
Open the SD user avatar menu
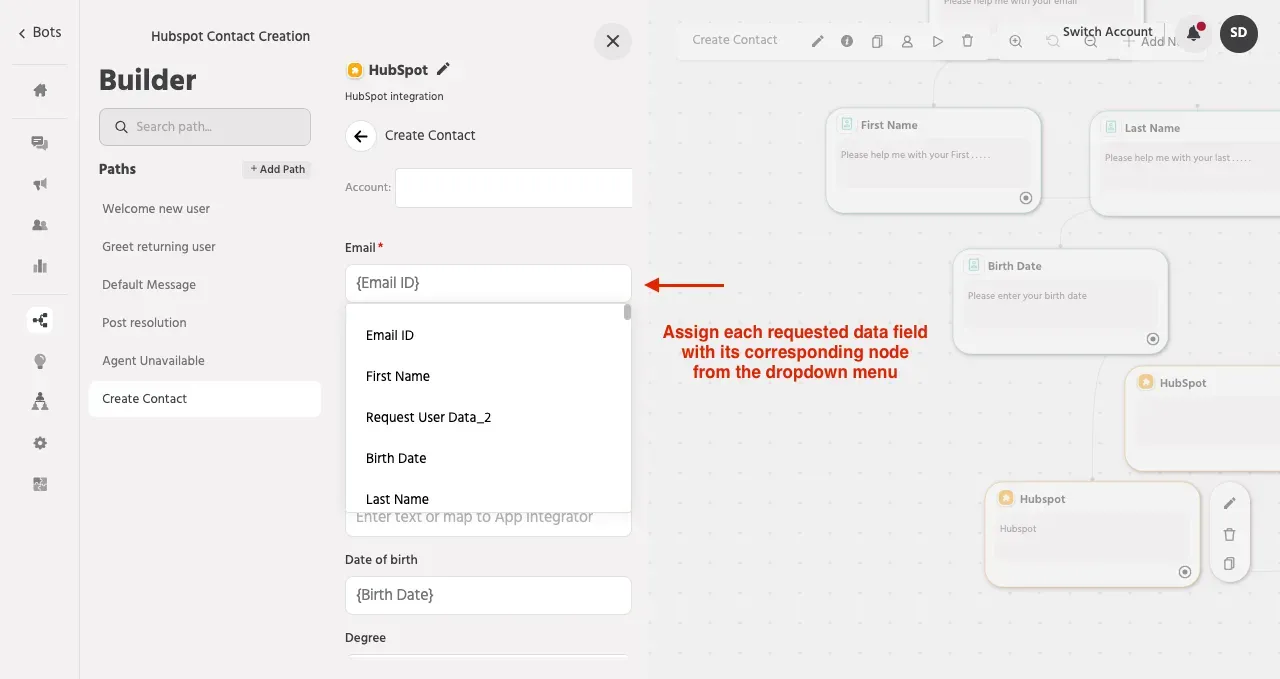click(x=1239, y=33)
